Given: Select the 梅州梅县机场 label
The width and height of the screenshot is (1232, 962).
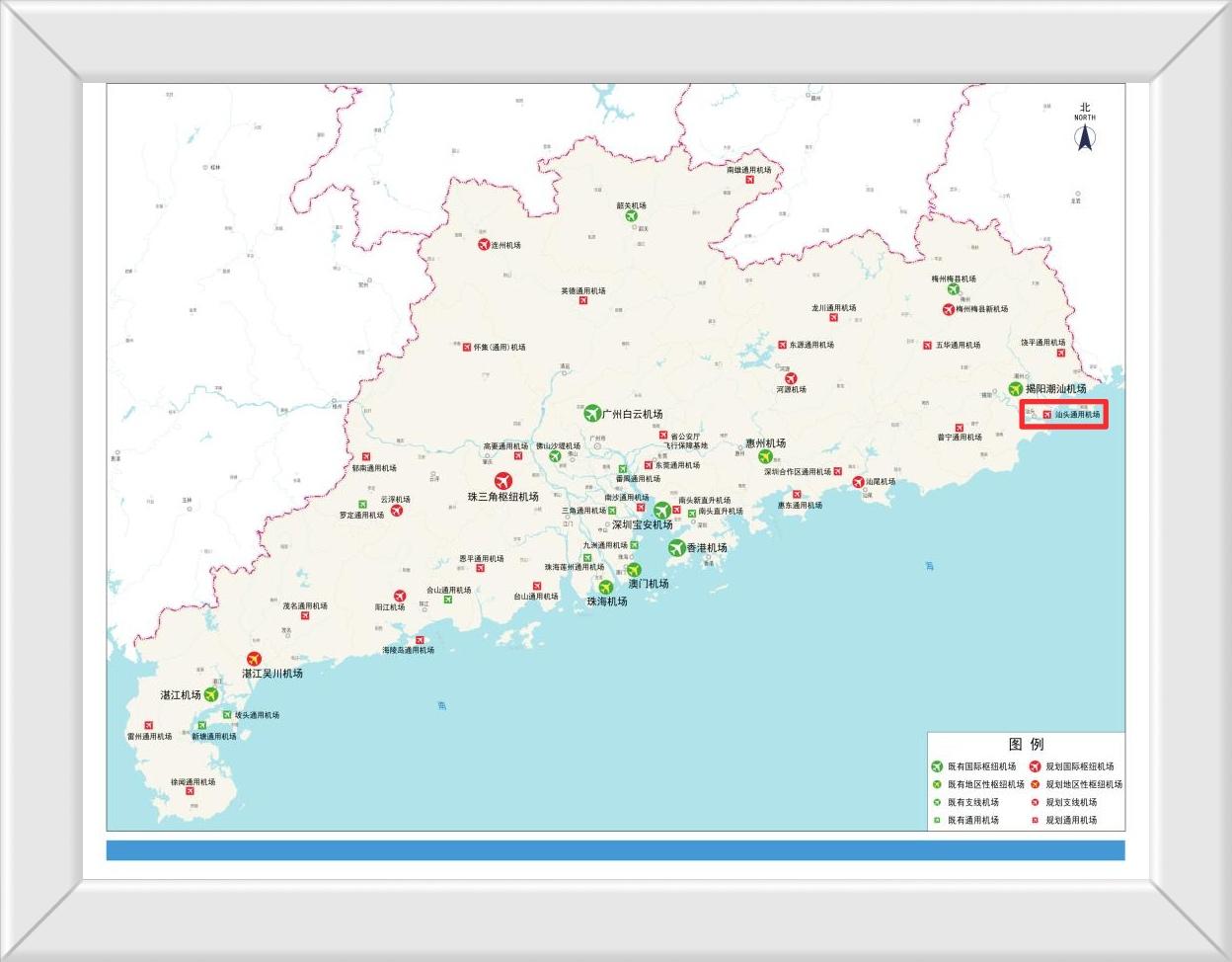Looking at the screenshot, I should pos(954,280).
